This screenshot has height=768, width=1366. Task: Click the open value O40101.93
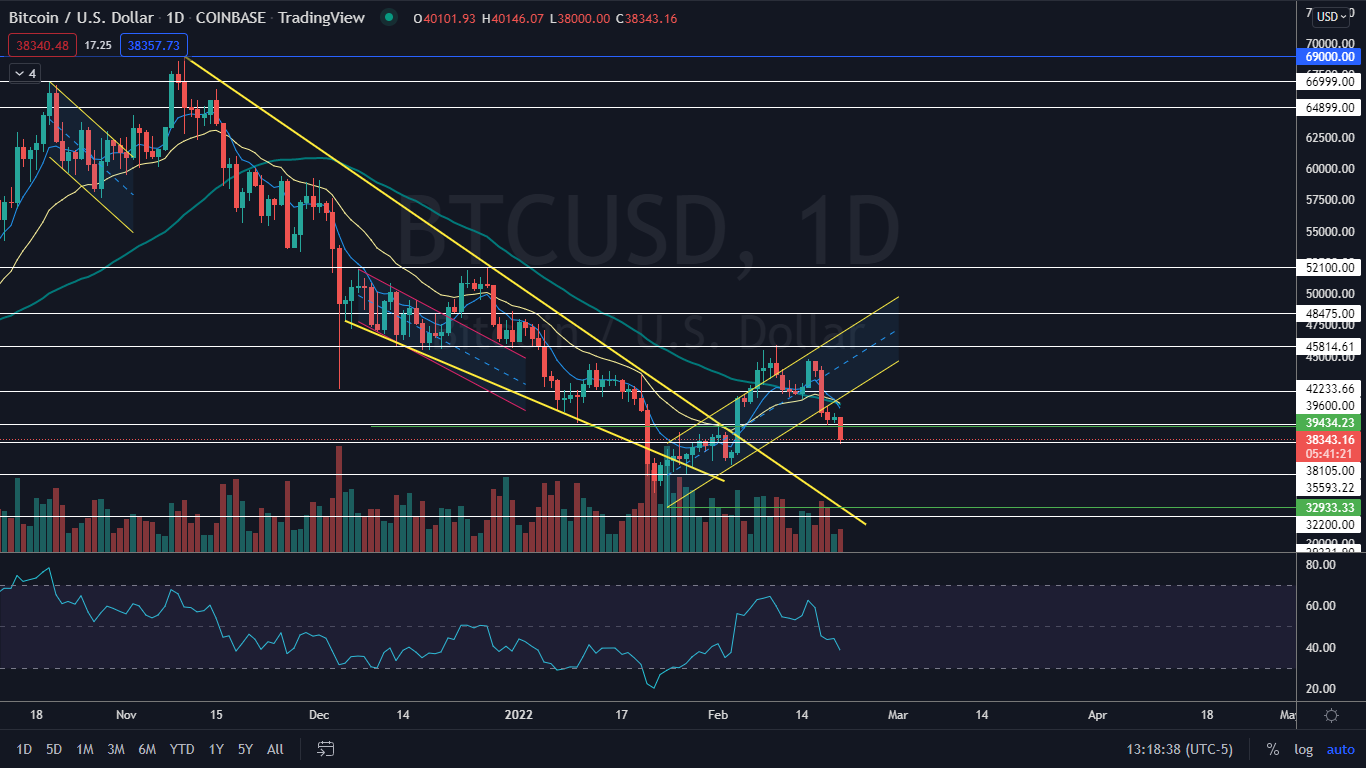pyautogui.click(x=444, y=18)
